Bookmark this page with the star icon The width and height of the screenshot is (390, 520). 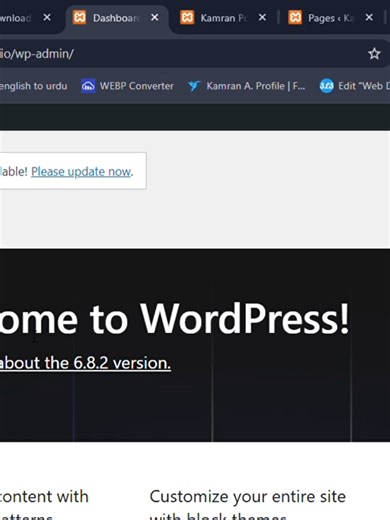(x=374, y=54)
